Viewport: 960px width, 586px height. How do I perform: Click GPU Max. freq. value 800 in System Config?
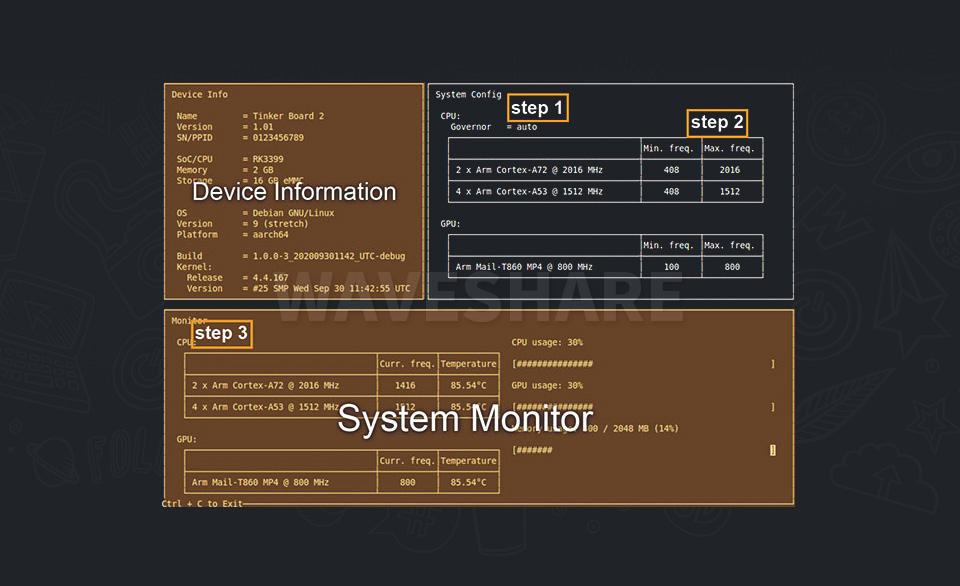click(732, 267)
